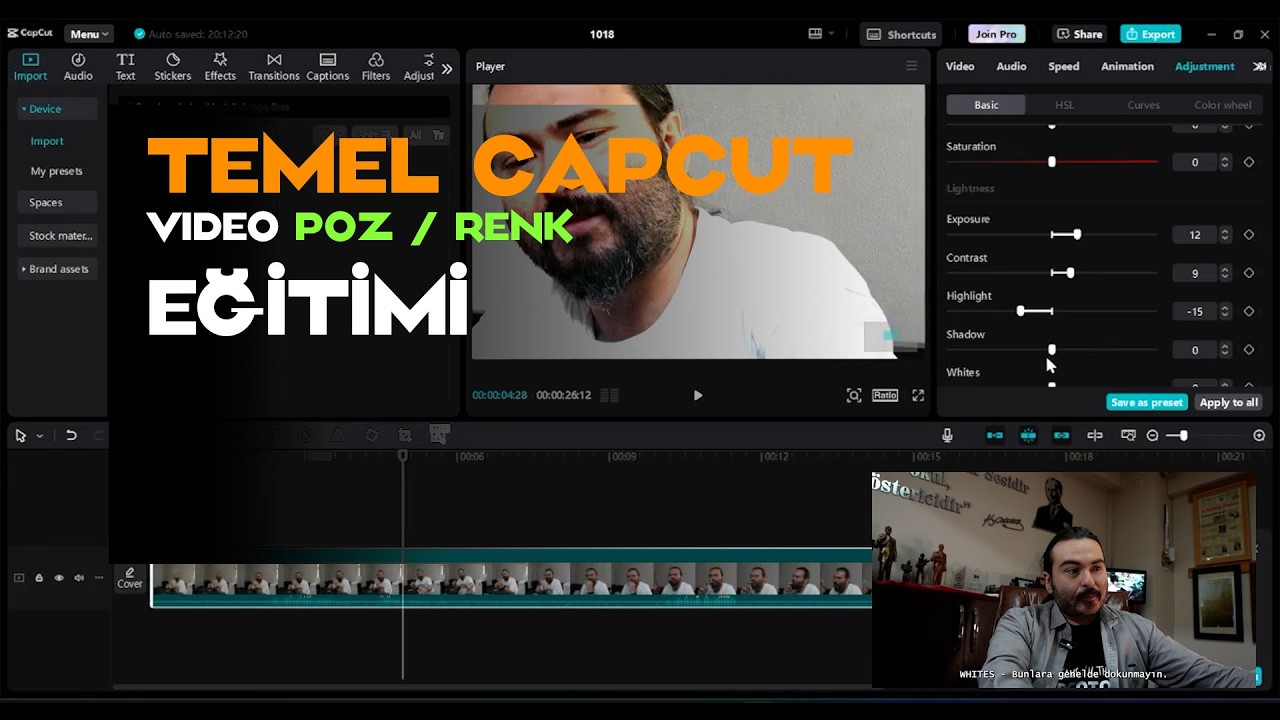Open the Menu dropdown

click(x=89, y=34)
